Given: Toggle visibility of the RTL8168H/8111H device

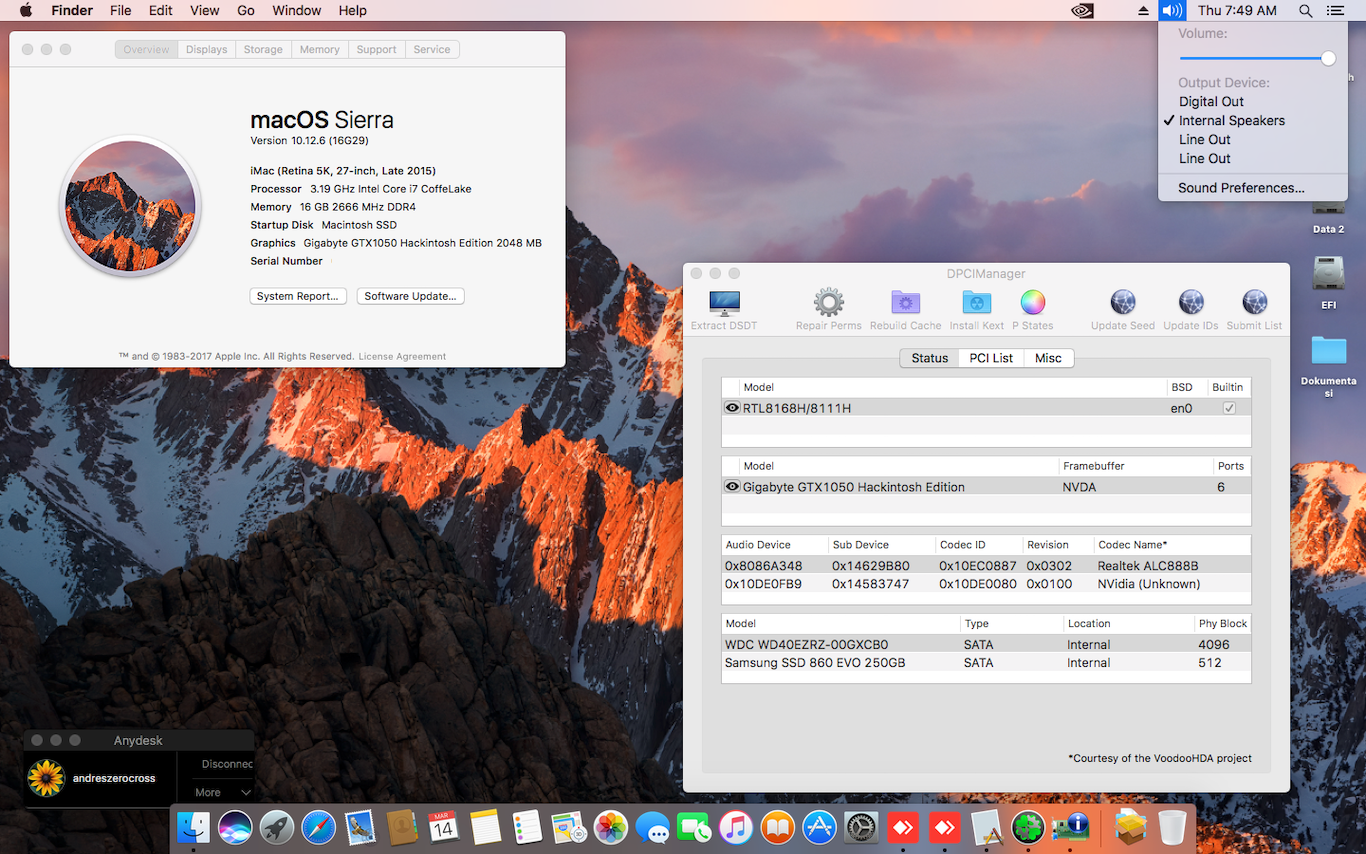Looking at the screenshot, I should pyautogui.click(x=731, y=407).
